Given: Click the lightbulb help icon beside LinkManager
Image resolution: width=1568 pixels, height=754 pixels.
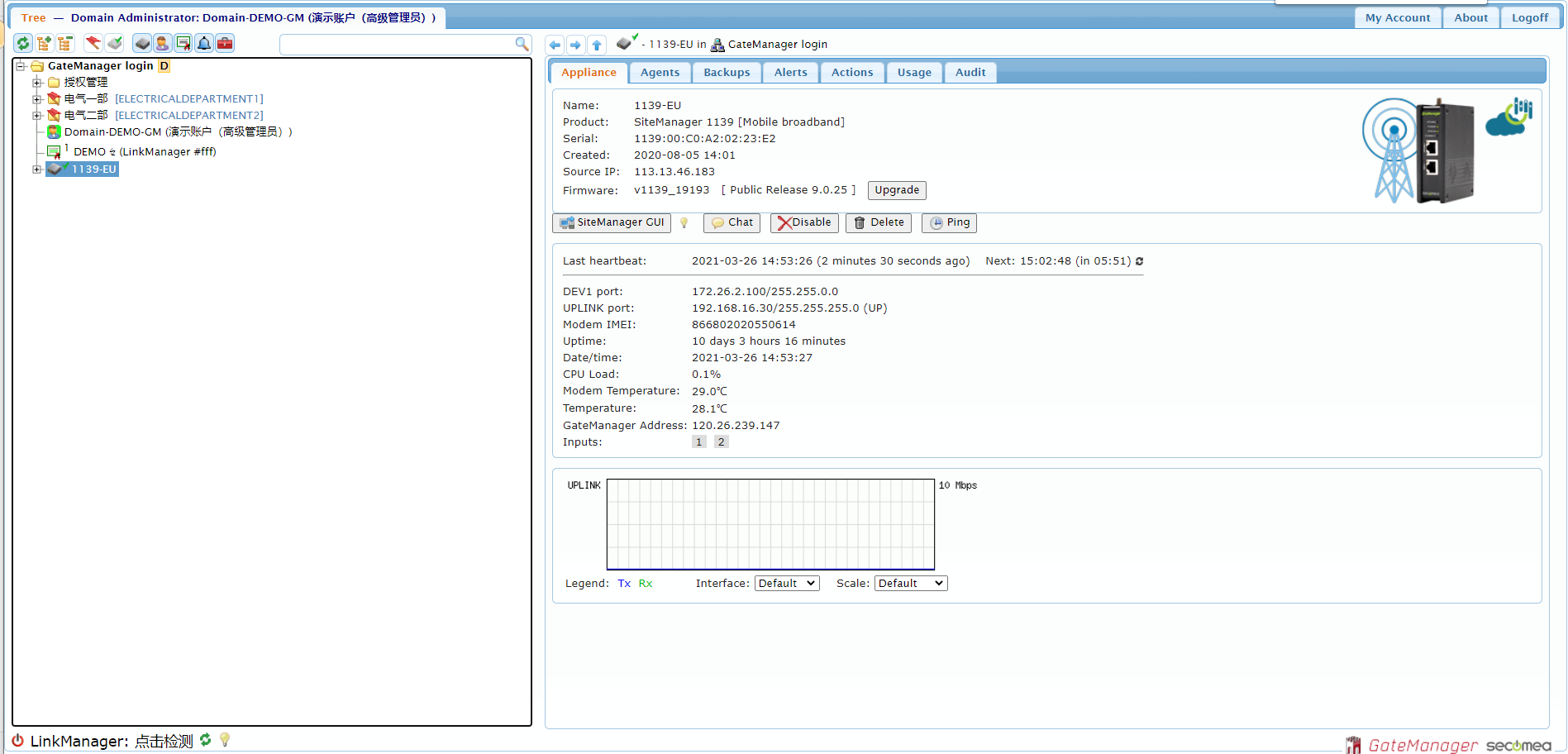Looking at the screenshot, I should pos(224,740).
